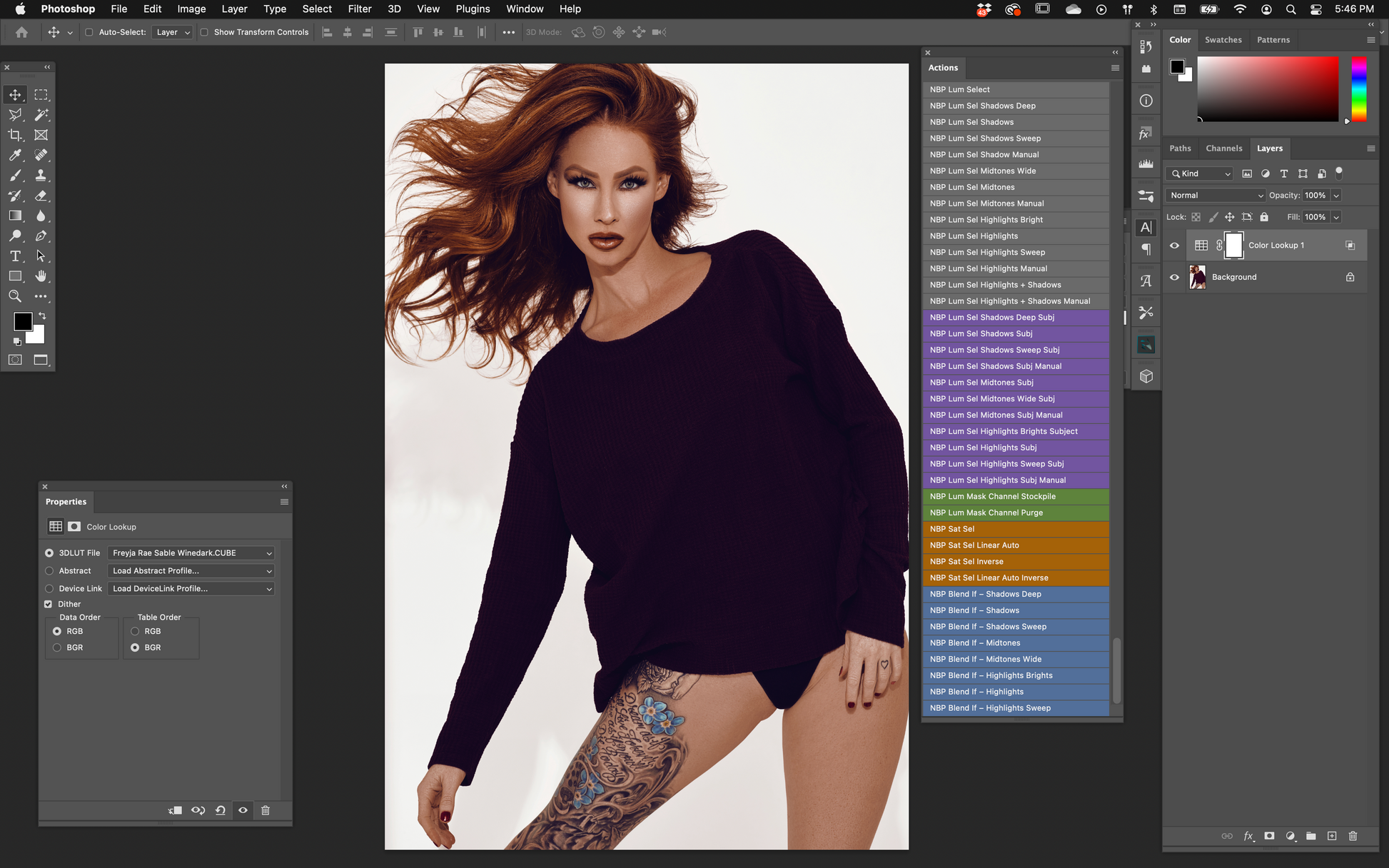Enable the Auto-Select checkbox

89,32
